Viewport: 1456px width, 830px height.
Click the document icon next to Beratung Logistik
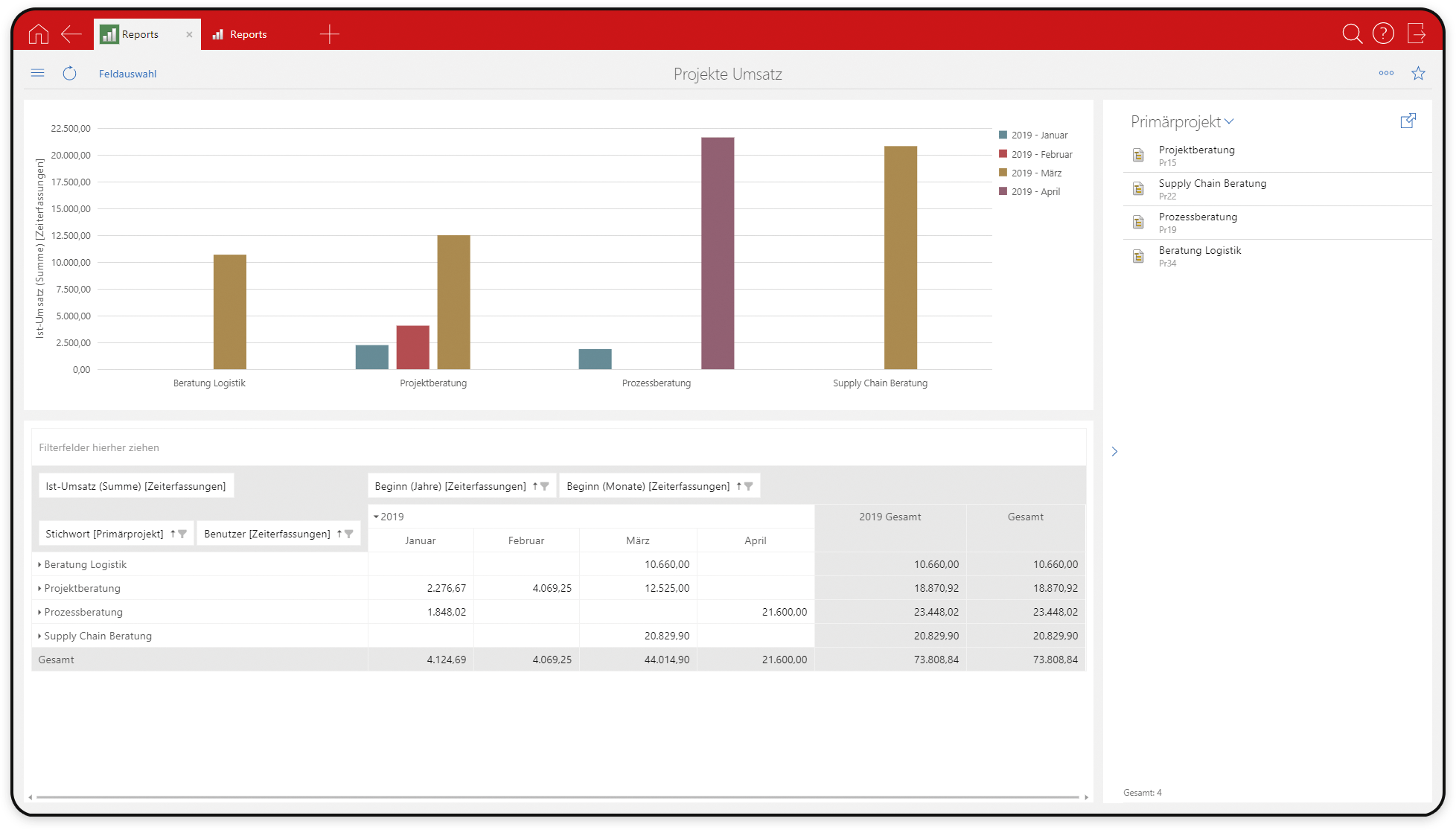point(1138,256)
